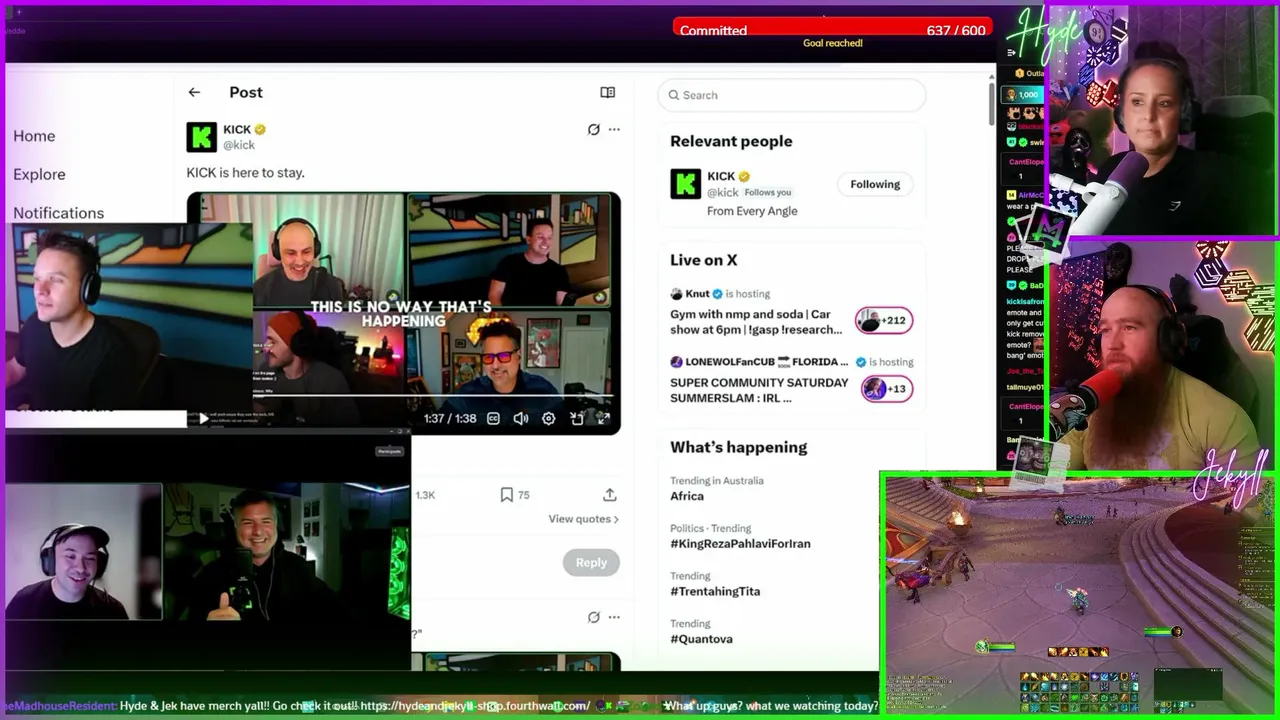Click the +13 listeners badge
1280x720 pixels.
click(x=887, y=389)
